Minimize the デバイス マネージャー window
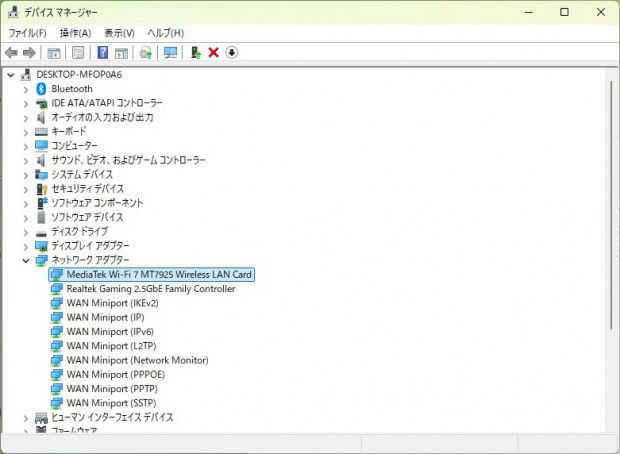Screen dimensions: 620x454 click(529, 12)
